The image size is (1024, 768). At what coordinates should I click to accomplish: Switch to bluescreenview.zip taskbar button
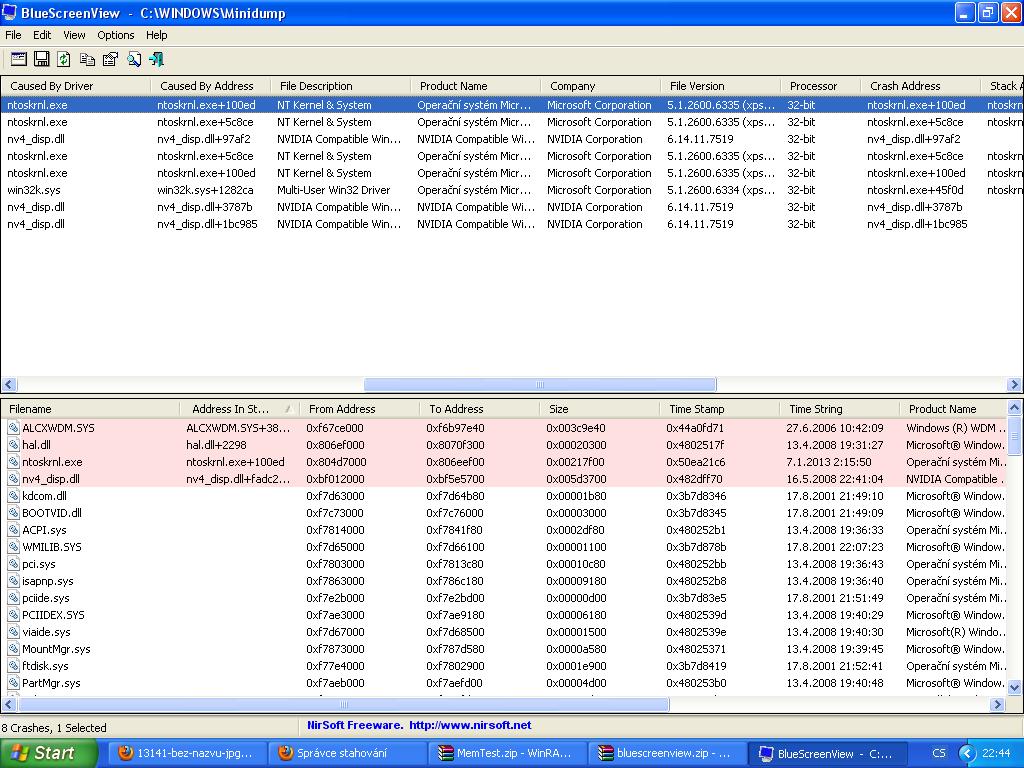pos(667,753)
